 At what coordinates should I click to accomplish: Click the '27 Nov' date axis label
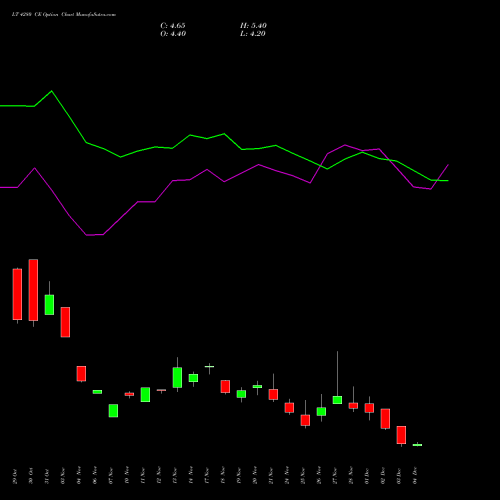(335, 476)
